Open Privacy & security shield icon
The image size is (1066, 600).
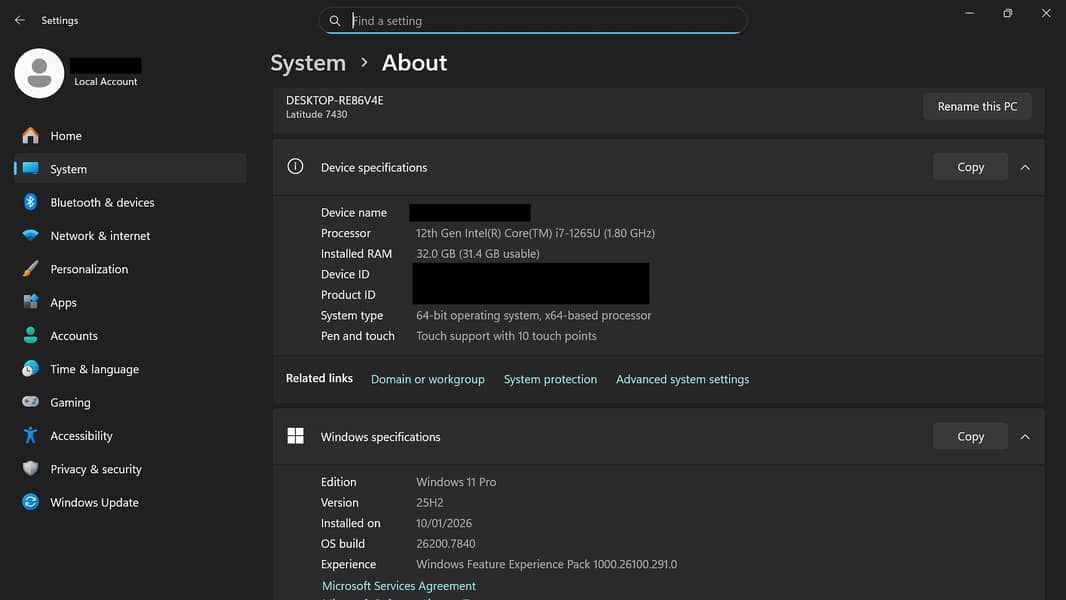click(31, 469)
